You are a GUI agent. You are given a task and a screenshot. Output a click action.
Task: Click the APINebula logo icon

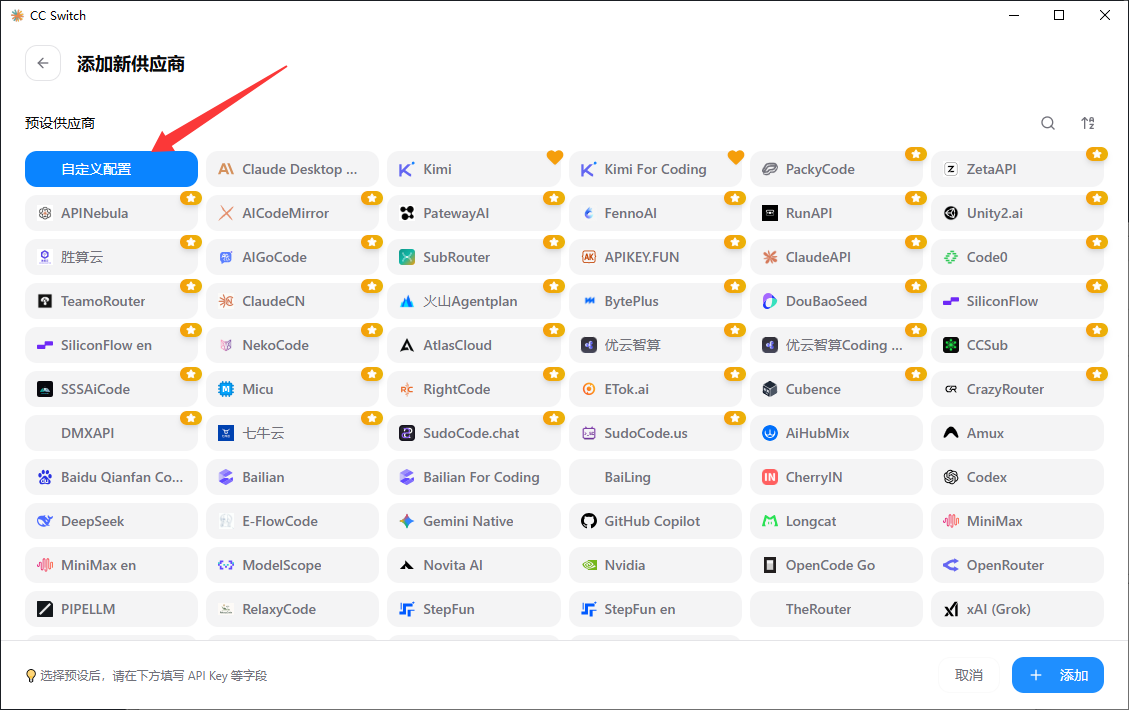pyautogui.click(x=45, y=213)
